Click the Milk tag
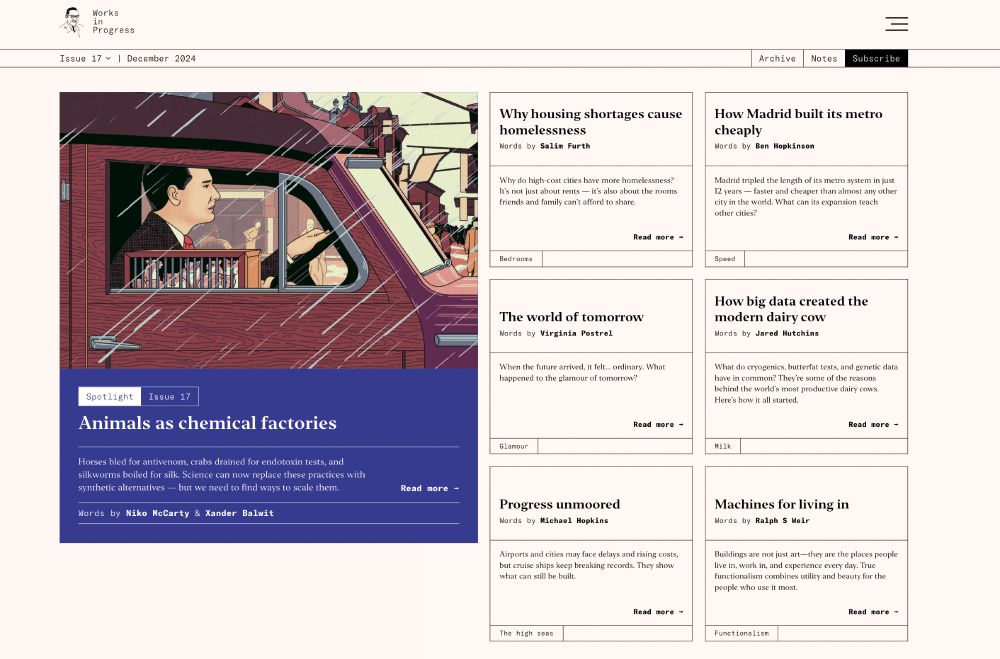The image size is (1000, 659). [723, 446]
